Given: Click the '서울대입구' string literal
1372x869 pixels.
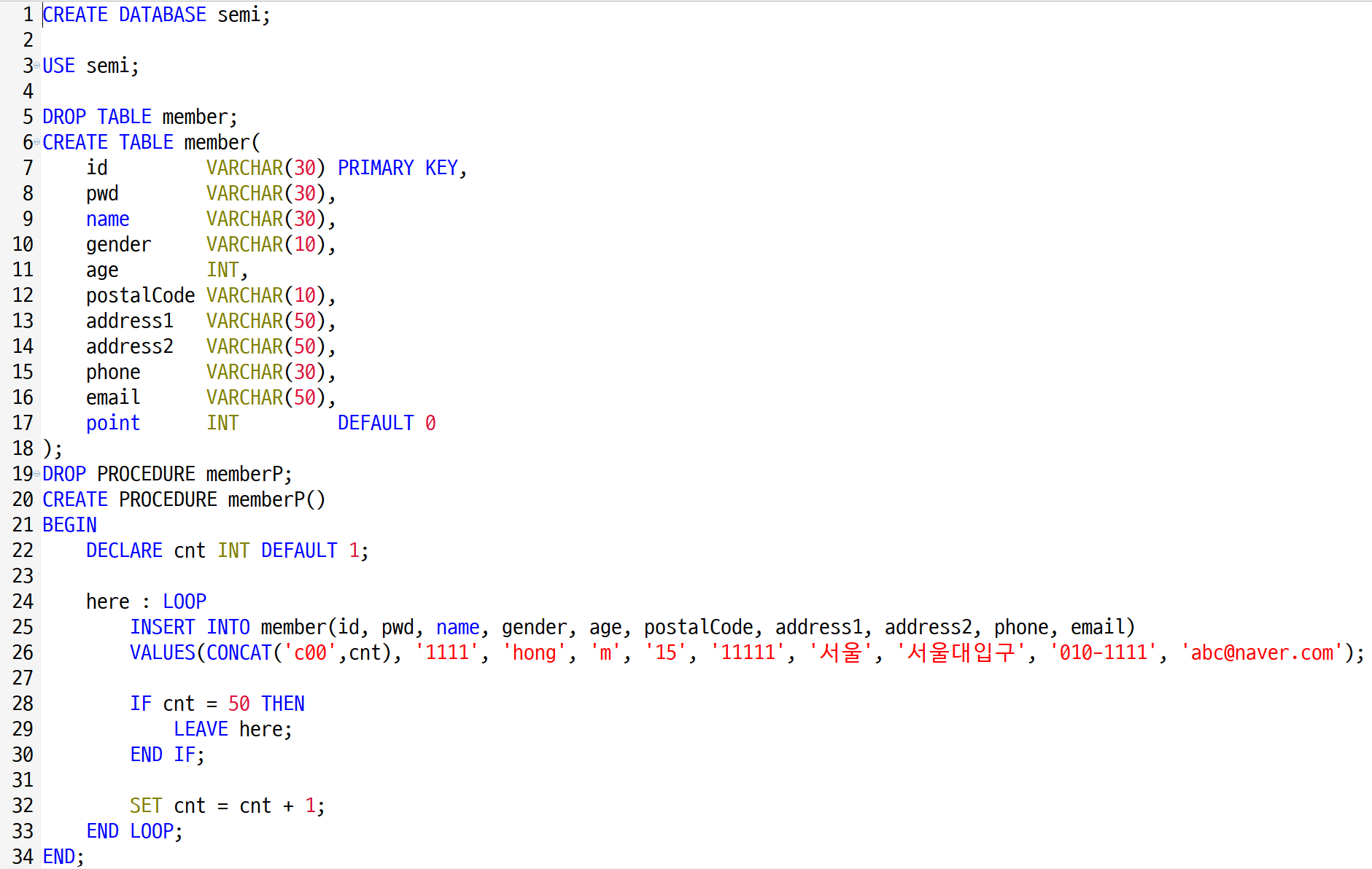Looking at the screenshot, I should click(x=961, y=652).
